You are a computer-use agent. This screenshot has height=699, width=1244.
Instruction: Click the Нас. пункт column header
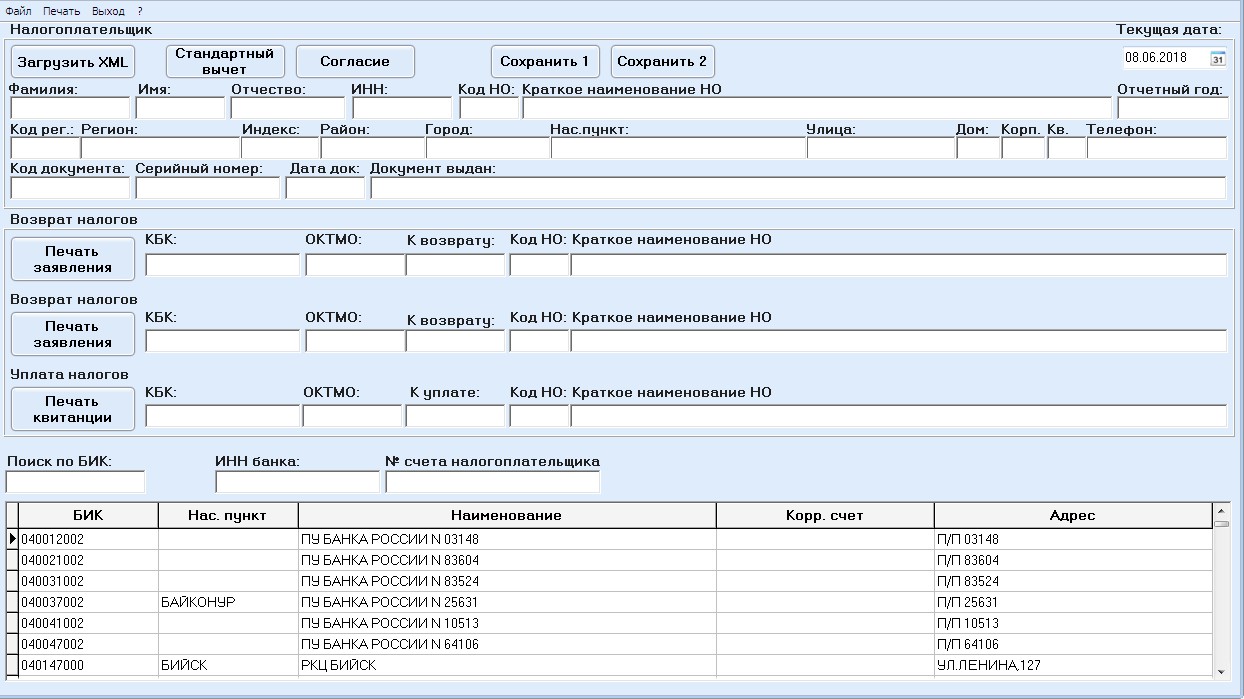[228, 516]
